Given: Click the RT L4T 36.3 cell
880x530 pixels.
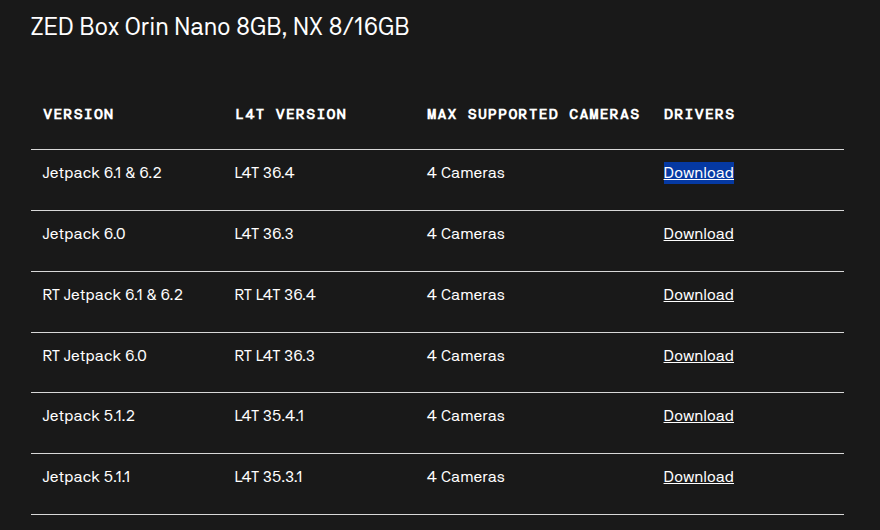Looking at the screenshot, I should [x=275, y=356].
